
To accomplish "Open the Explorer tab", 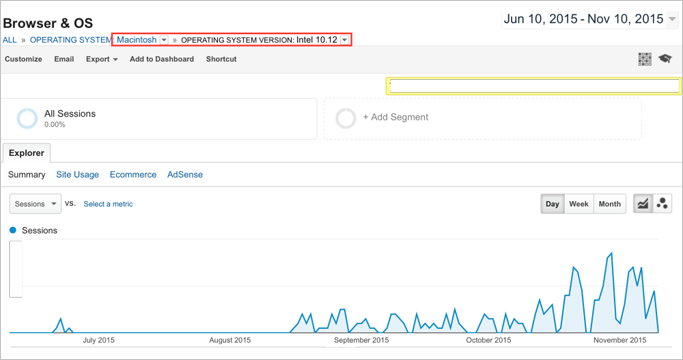I will (x=27, y=153).
